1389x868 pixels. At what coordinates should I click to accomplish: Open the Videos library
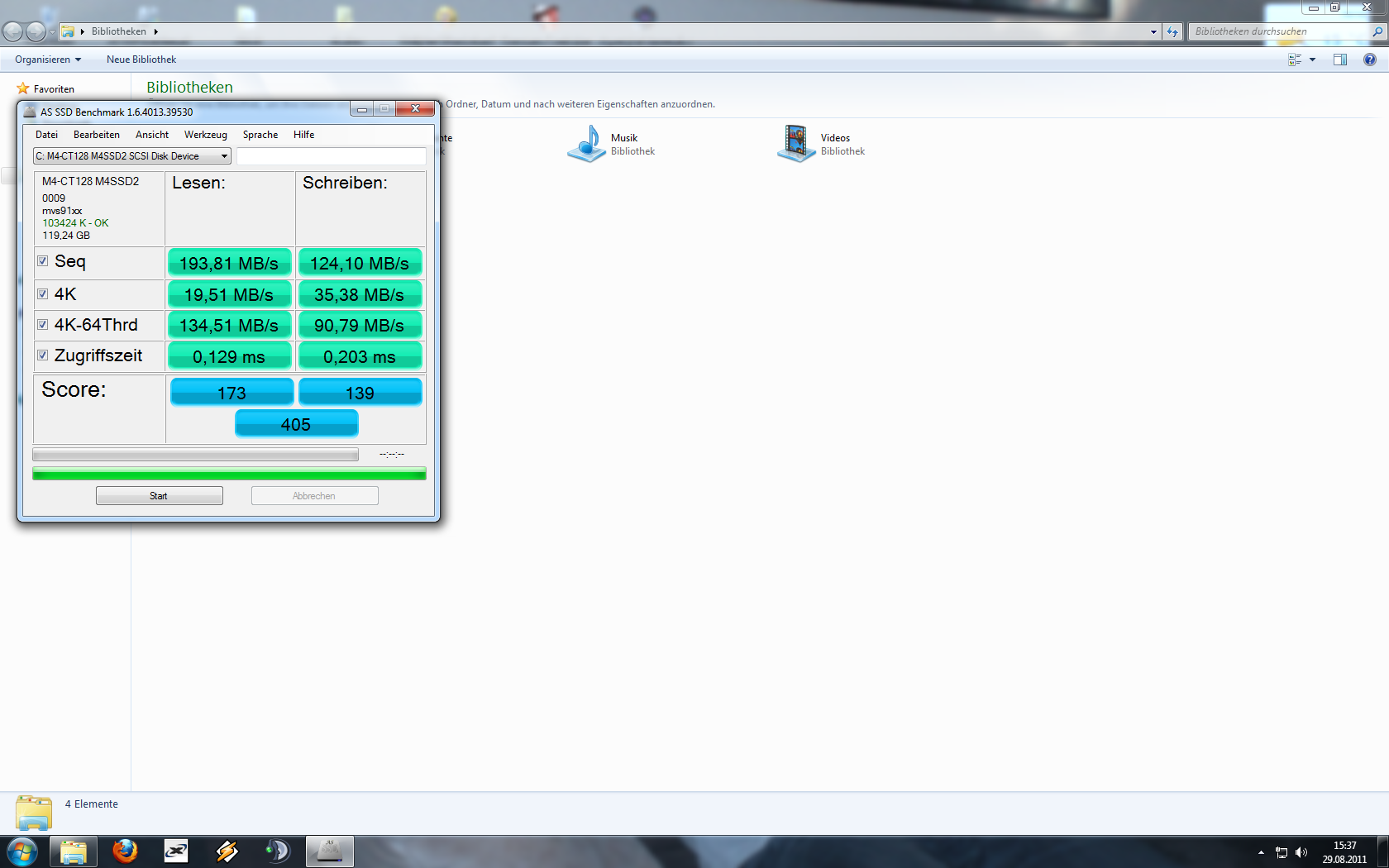(822, 144)
